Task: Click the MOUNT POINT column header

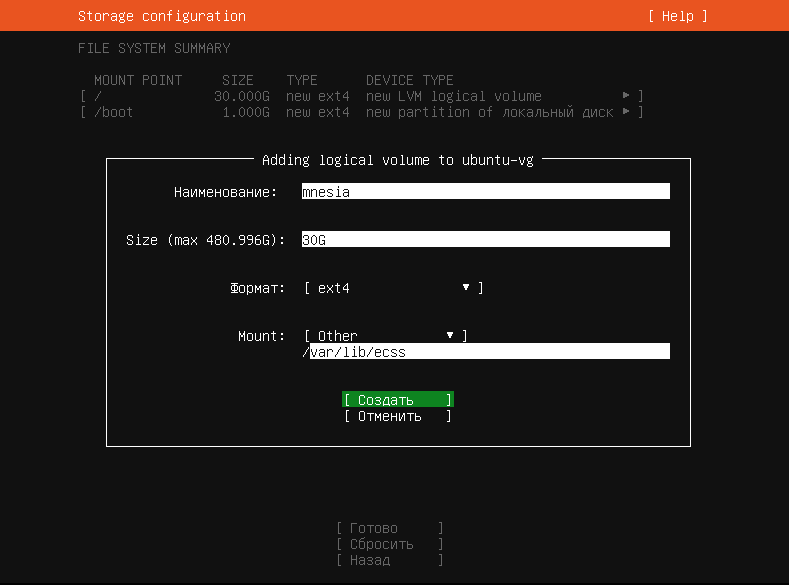Action: 138,80
